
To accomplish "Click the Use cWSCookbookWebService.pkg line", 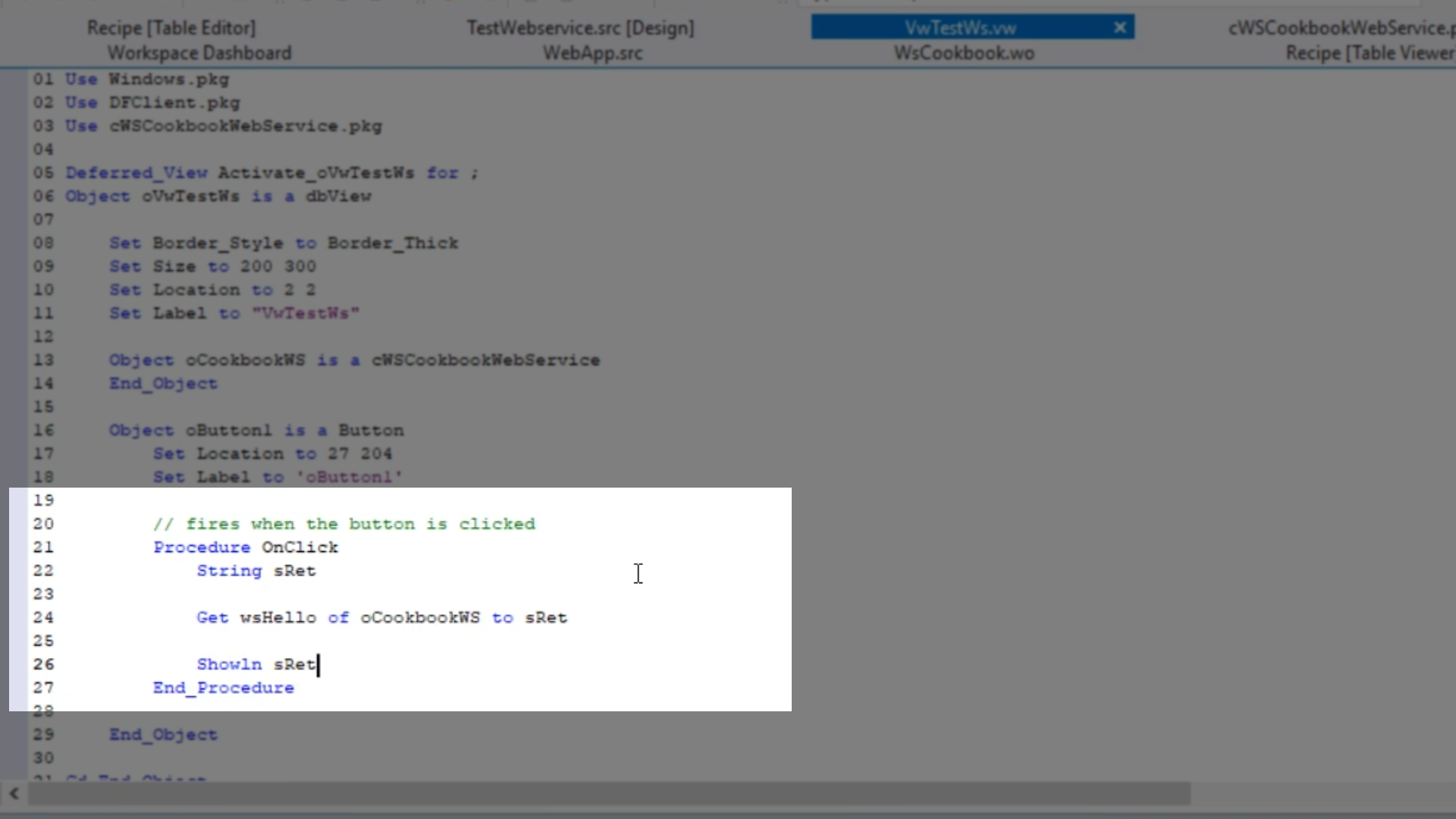I will [223, 127].
